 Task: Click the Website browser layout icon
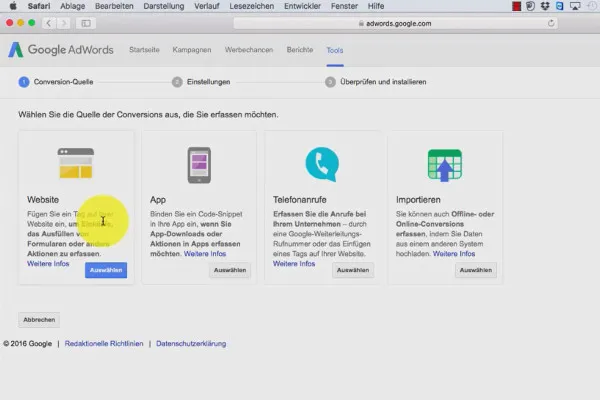76,163
